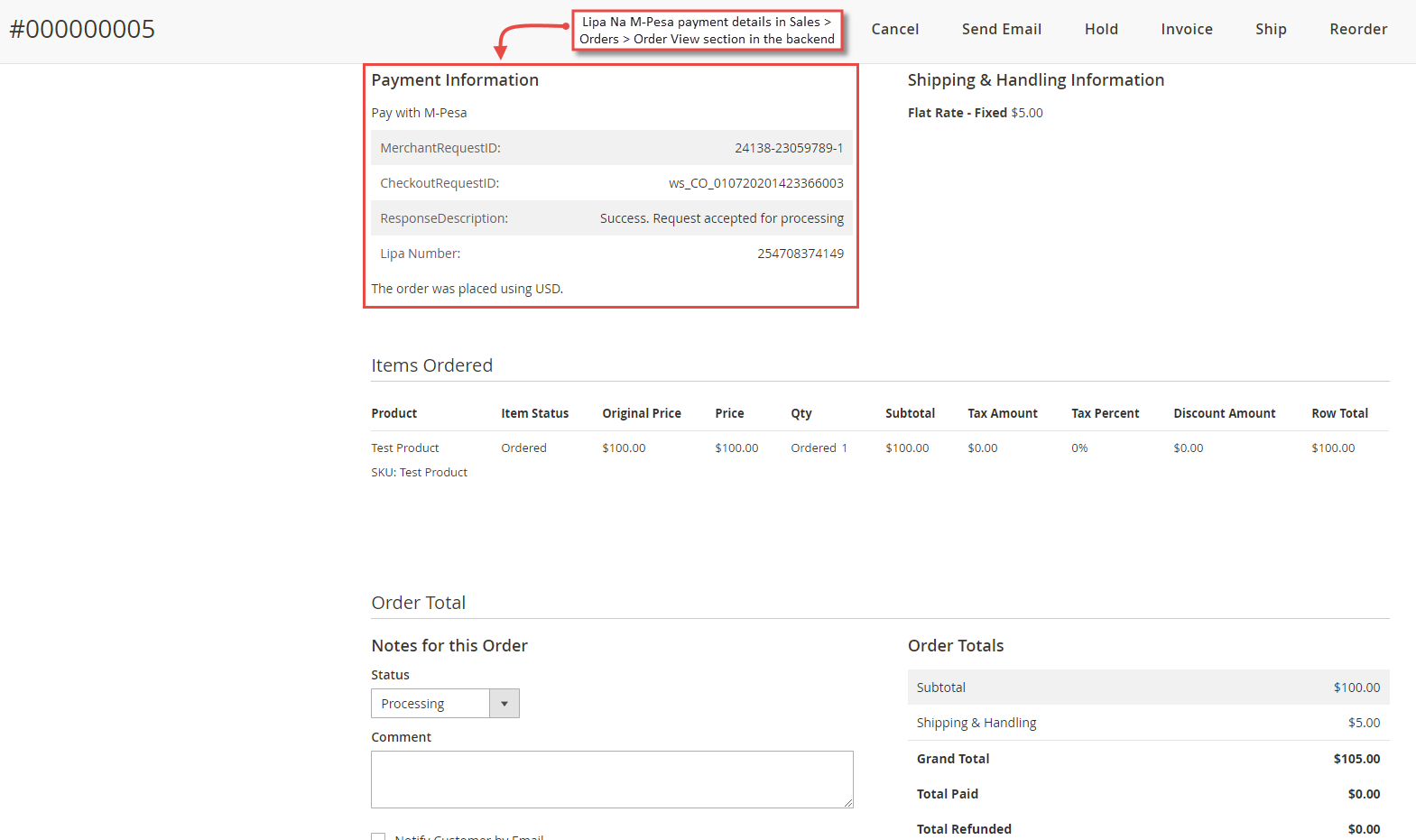This screenshot has height=840, width=1416.
Task: Click the Row Total value $100.00
Action: (x=1333, y=448)
